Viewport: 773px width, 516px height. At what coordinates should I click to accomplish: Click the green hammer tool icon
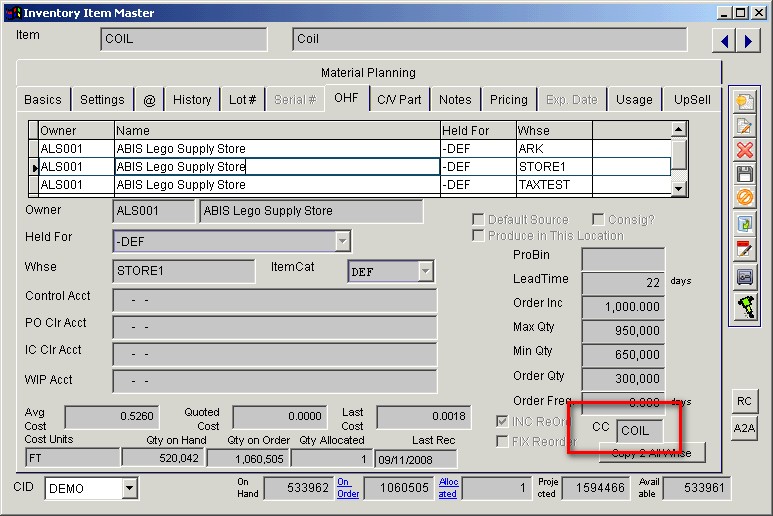[x=744, y=307]
